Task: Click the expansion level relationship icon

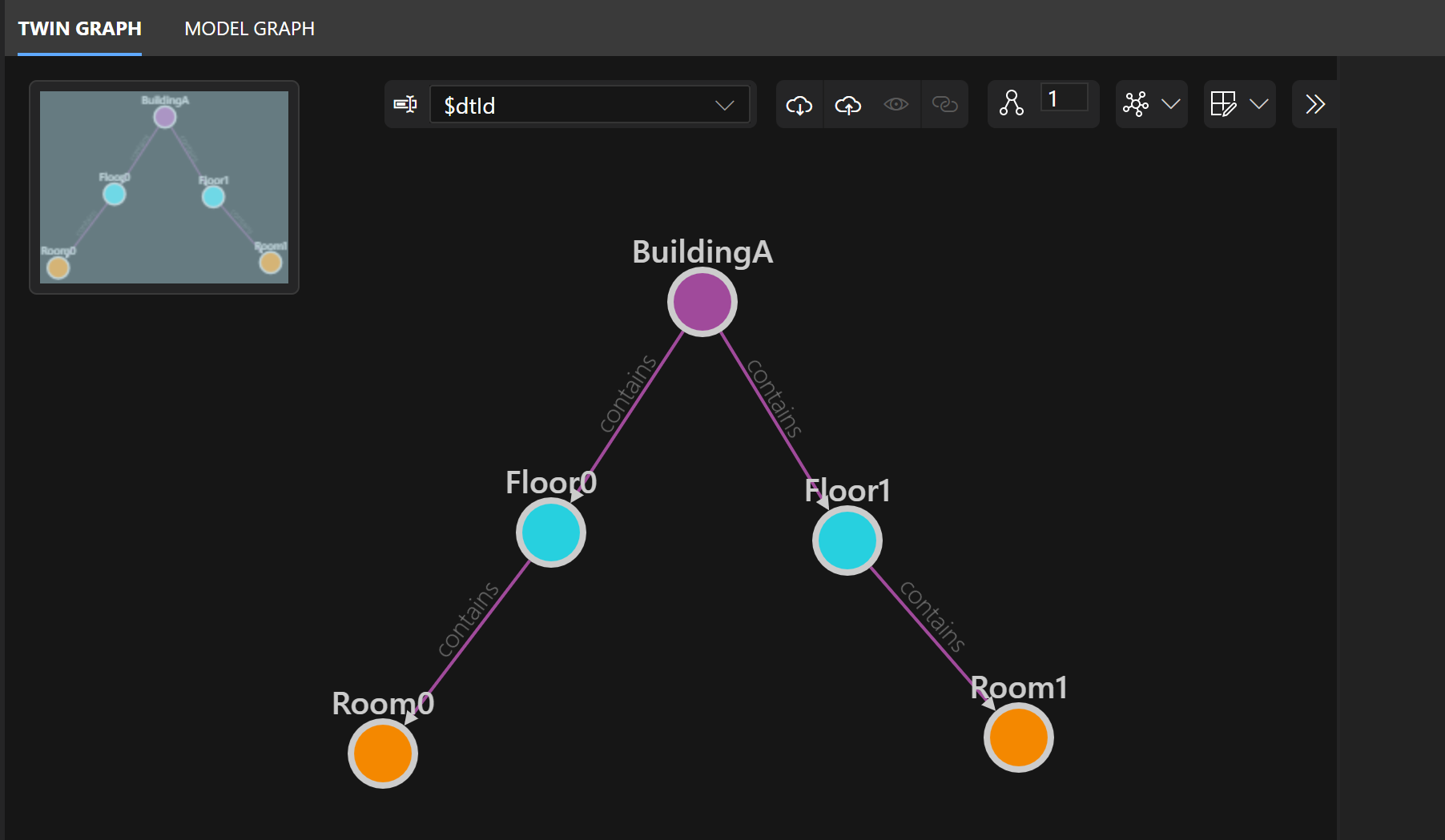Action: pos(1012,104)
